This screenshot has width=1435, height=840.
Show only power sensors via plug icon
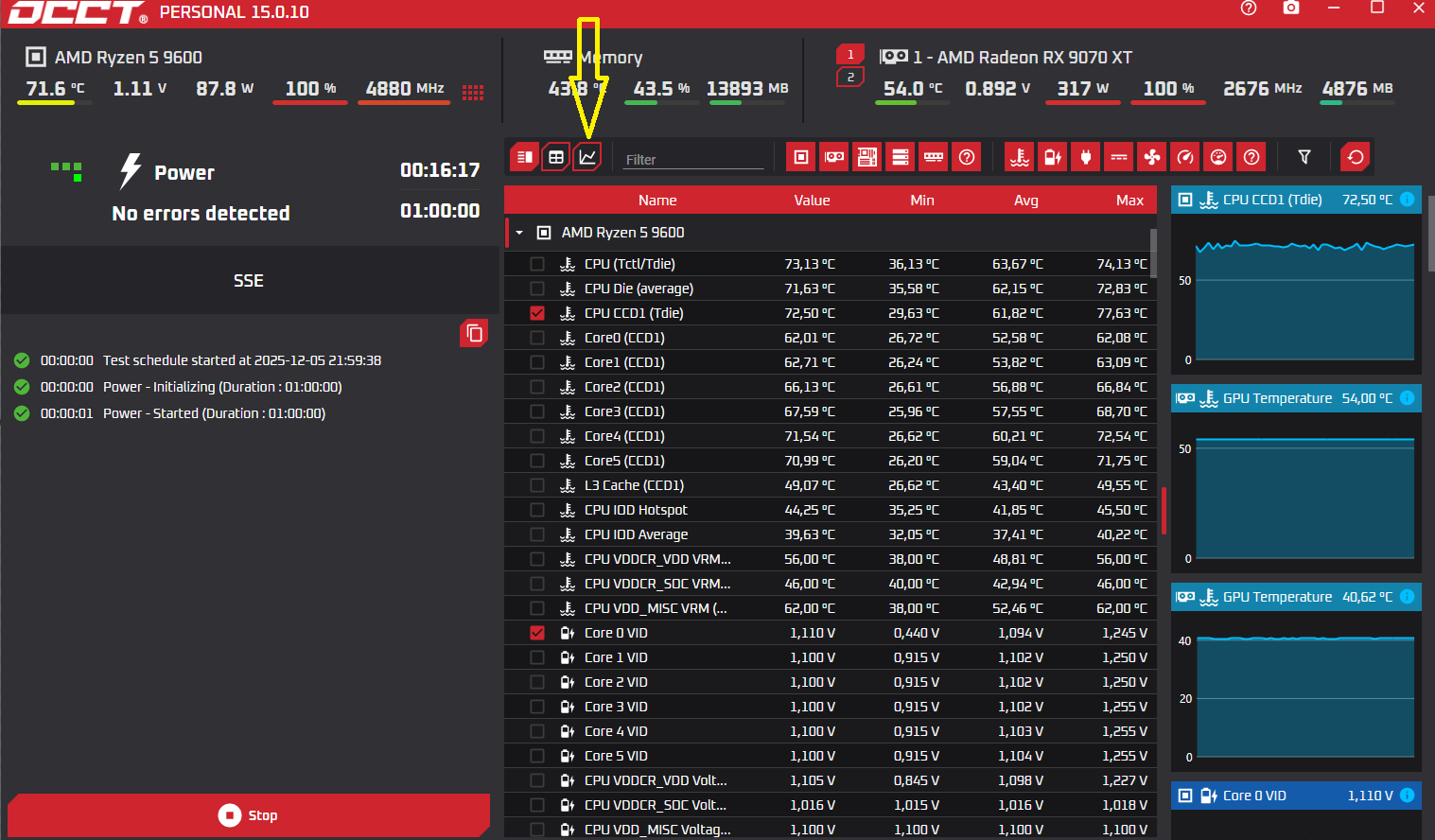pos(1086,157)
